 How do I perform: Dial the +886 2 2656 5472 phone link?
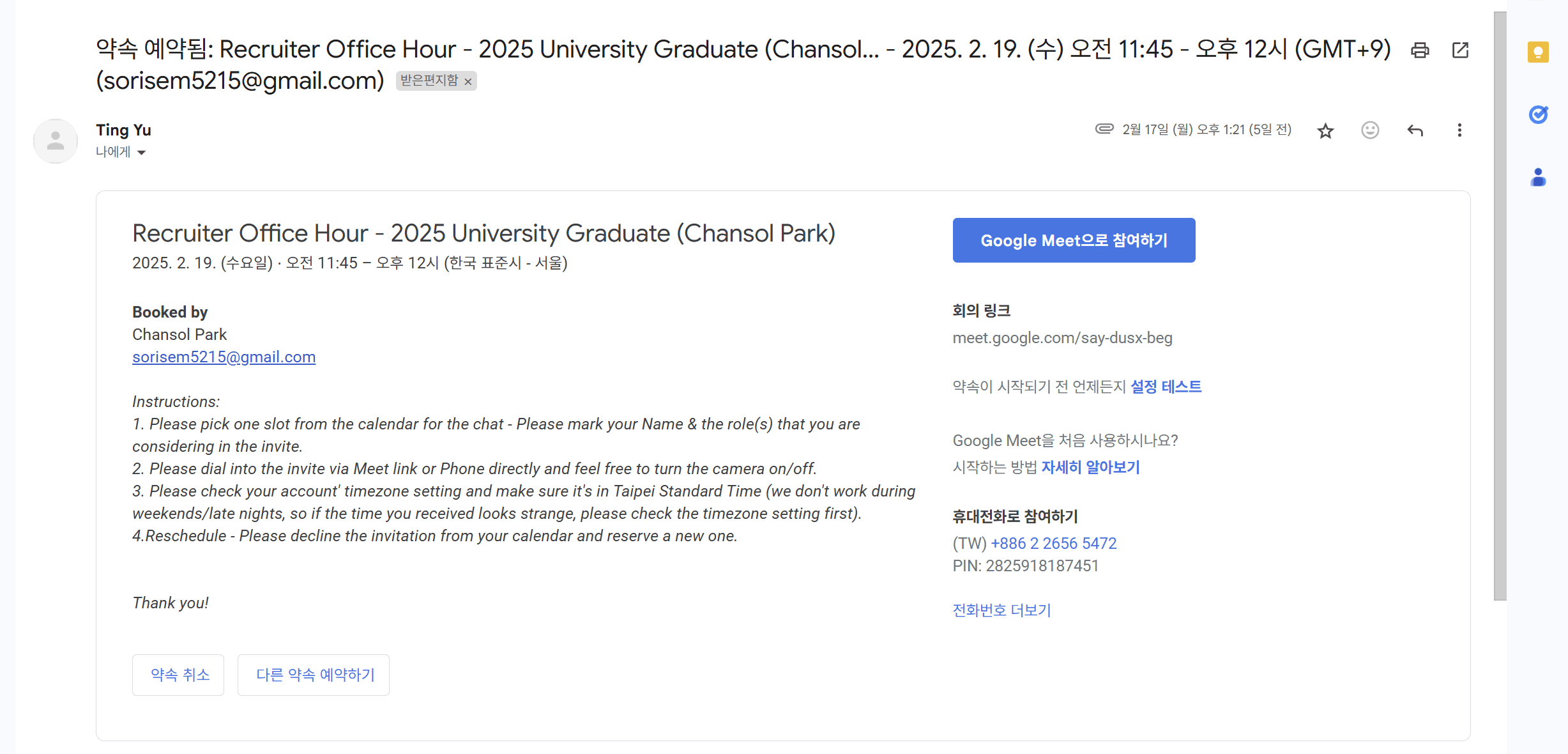coord(1053,543)
